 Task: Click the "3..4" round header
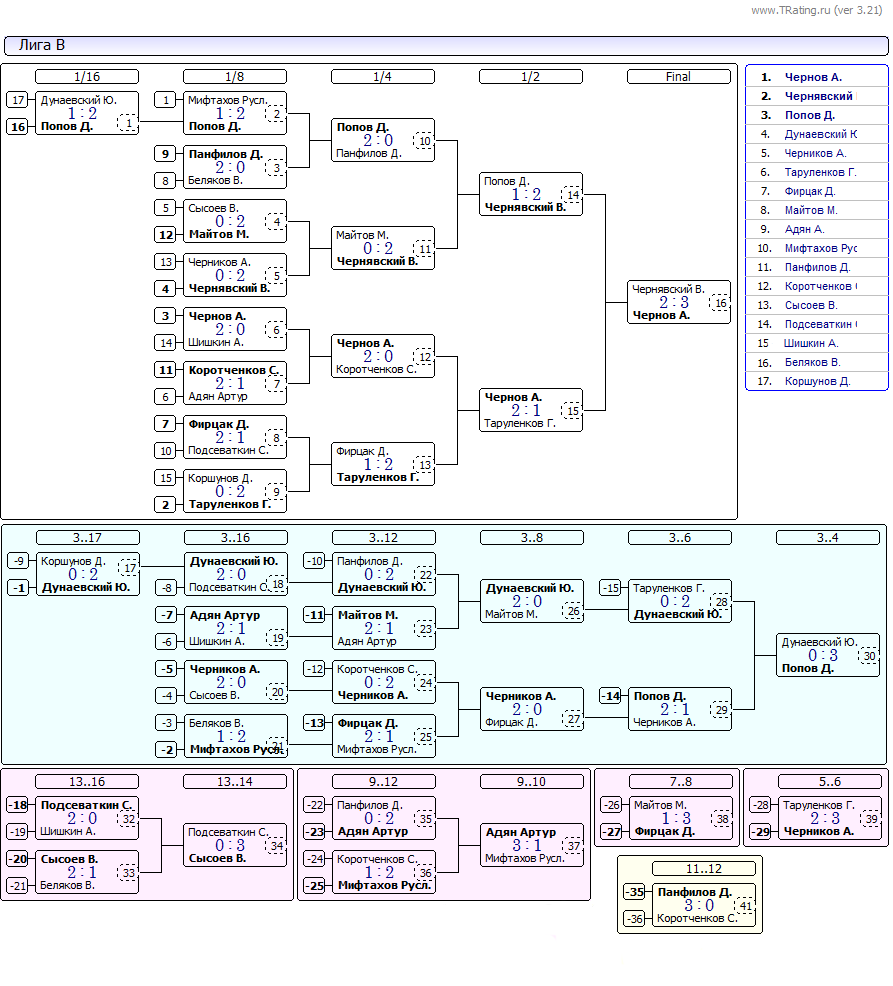pyautogui.click(x=828, y=538)
